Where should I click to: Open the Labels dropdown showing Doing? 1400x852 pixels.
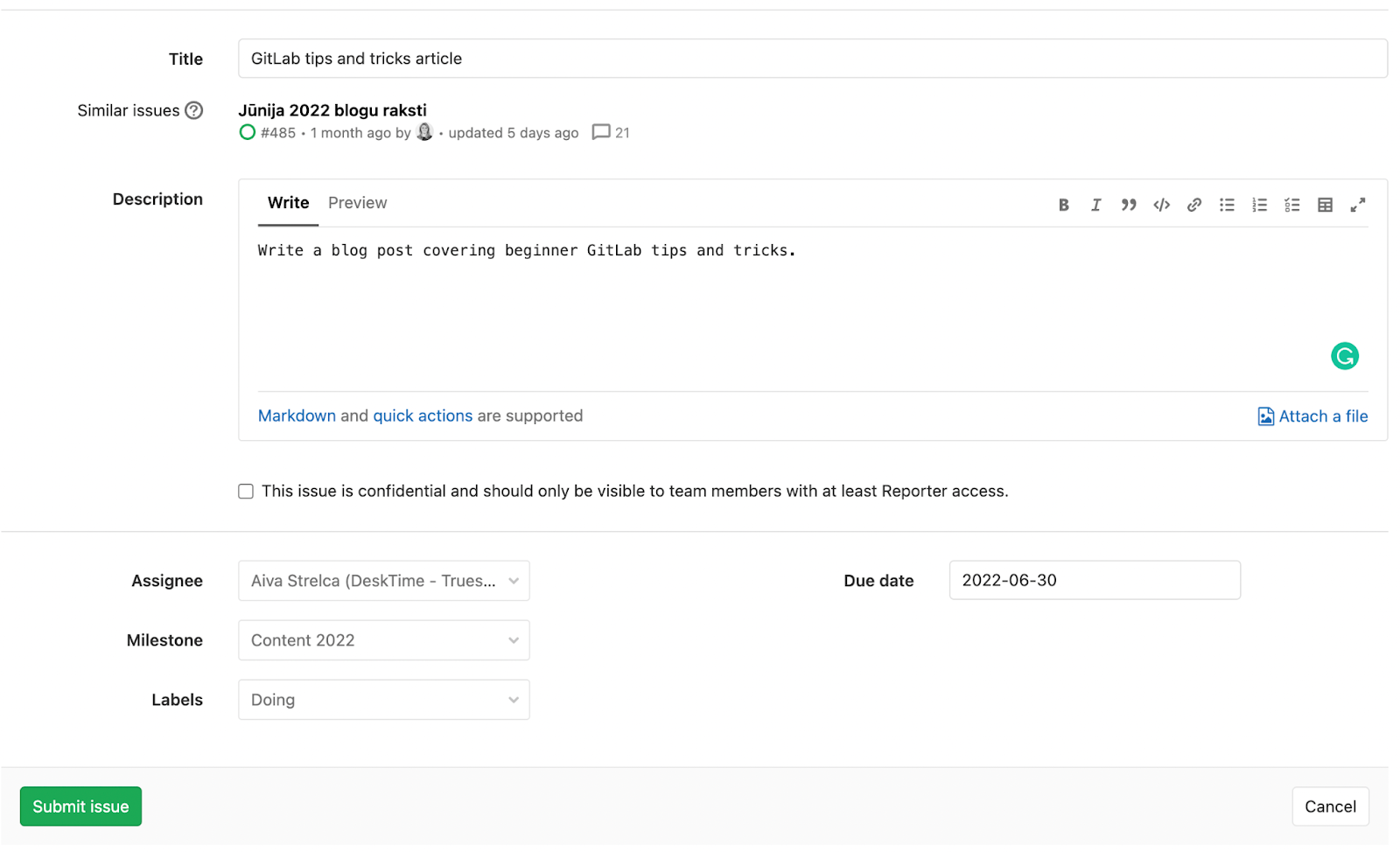(x=383, y=700)
